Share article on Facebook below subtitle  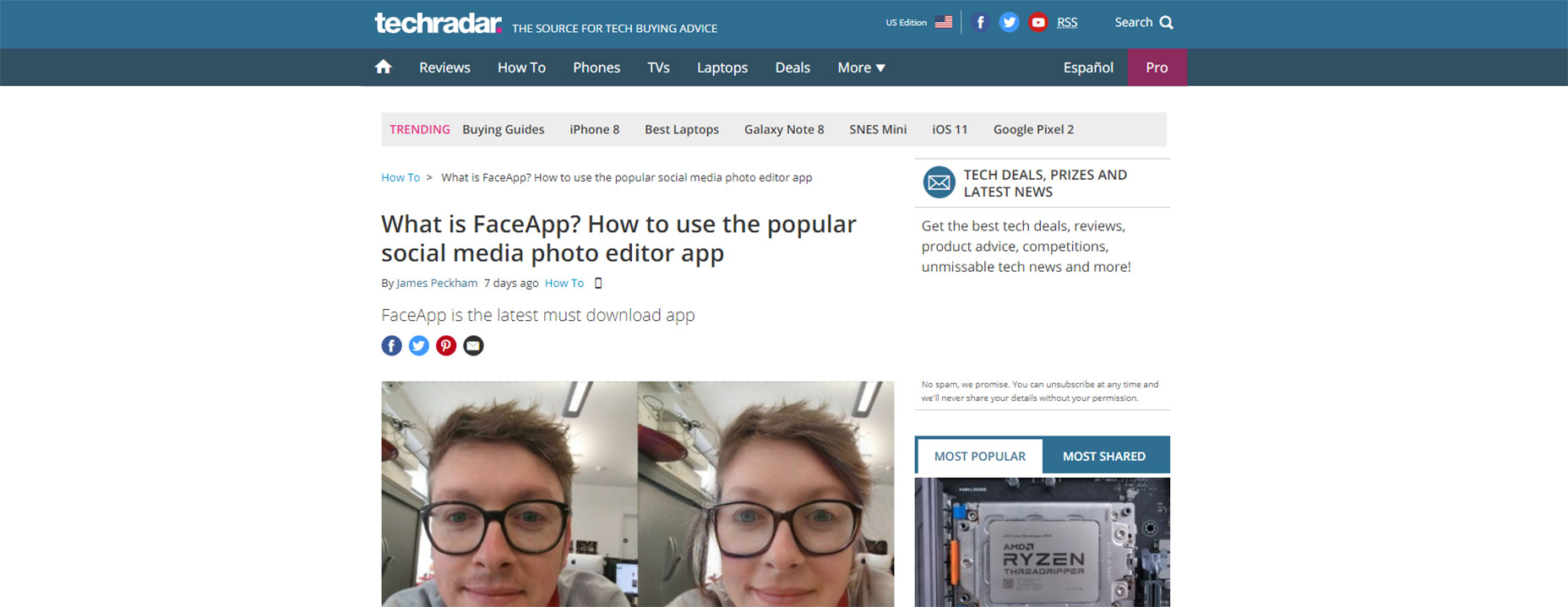[391, 345]
